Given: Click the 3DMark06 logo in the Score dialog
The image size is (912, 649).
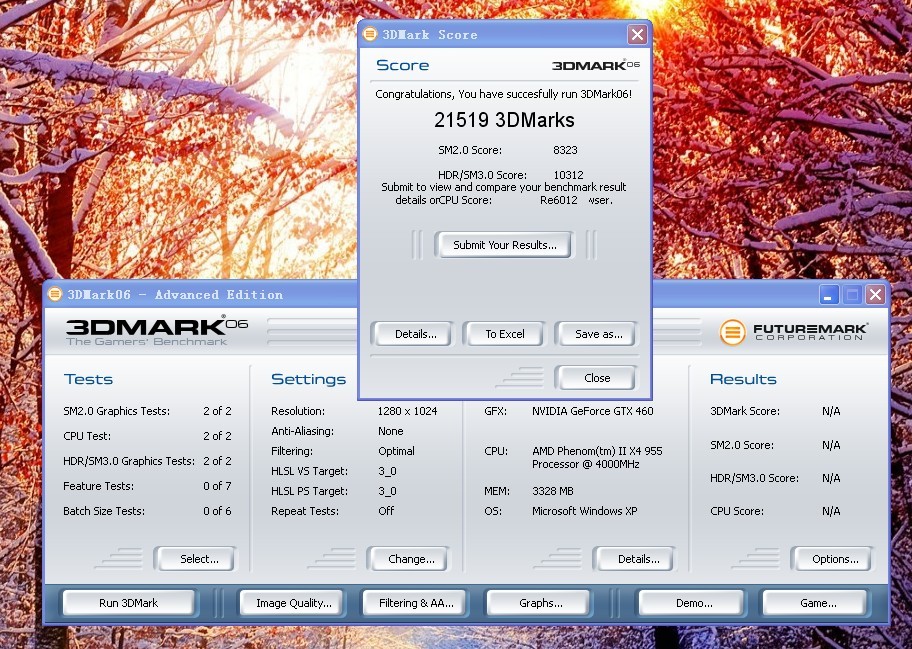Looking at the screenshot, I should [x=596, y=65].
